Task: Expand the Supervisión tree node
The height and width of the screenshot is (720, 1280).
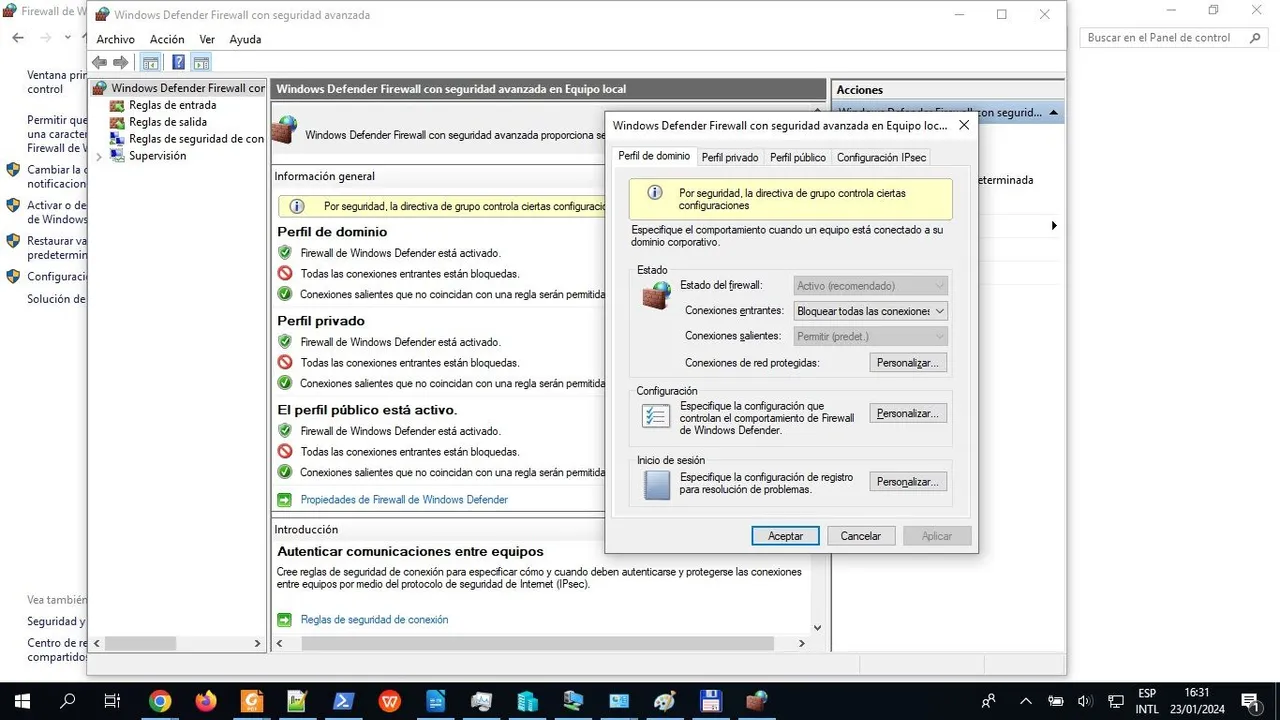Action: click(99, 156)
